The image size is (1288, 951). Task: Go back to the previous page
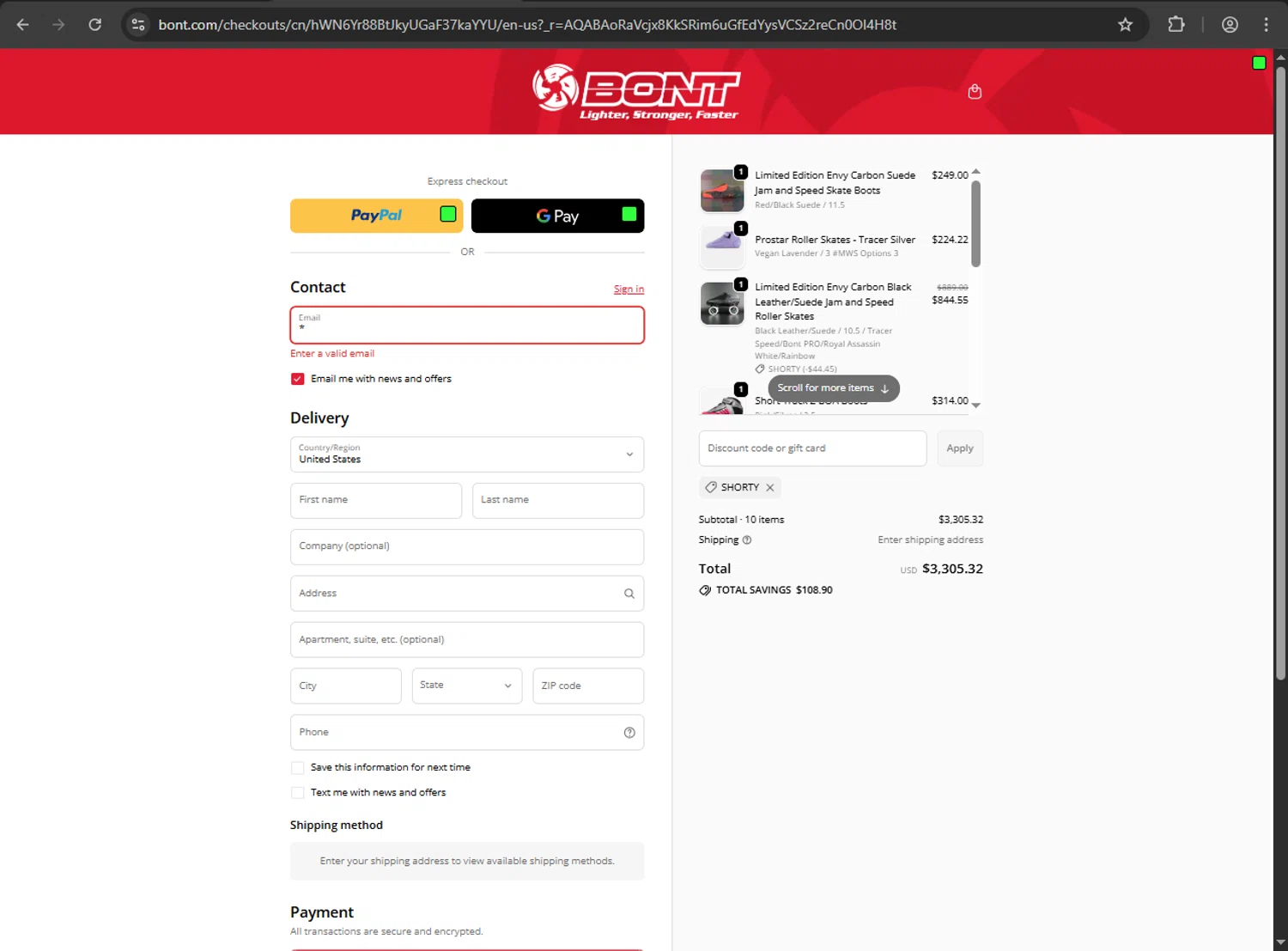(x=23, y=25)
